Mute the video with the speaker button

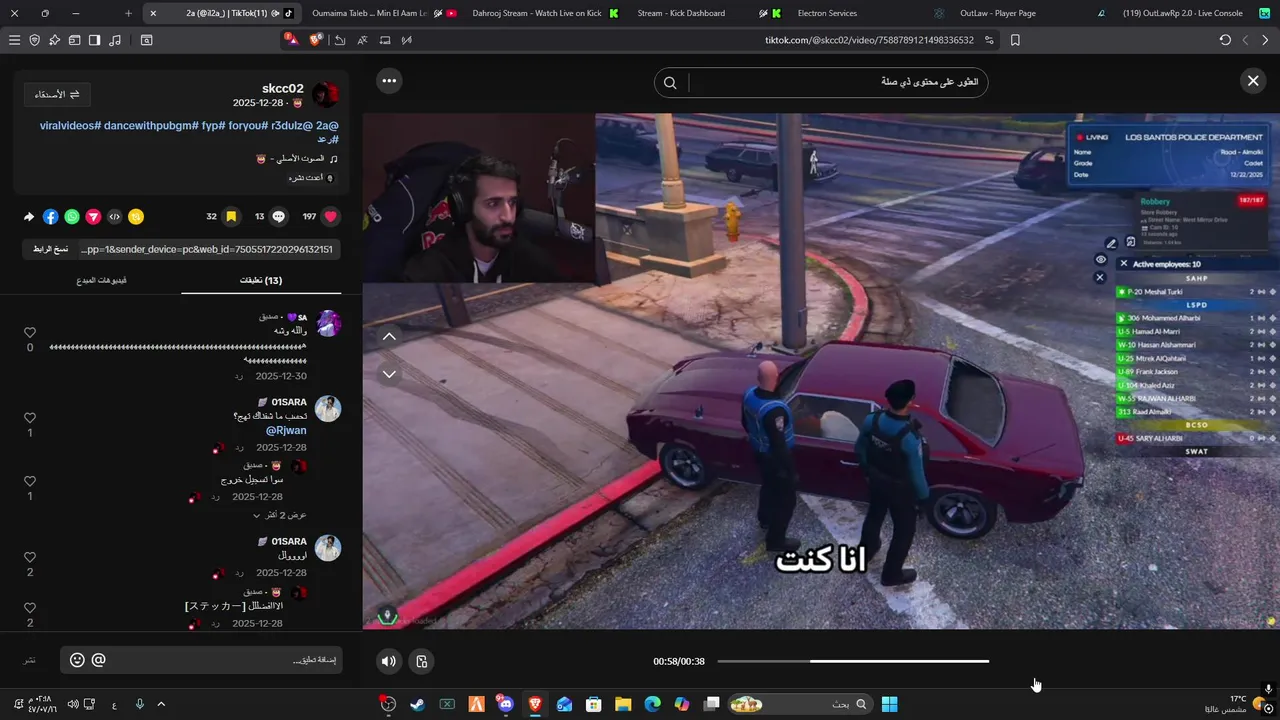(x=389, y=661)
